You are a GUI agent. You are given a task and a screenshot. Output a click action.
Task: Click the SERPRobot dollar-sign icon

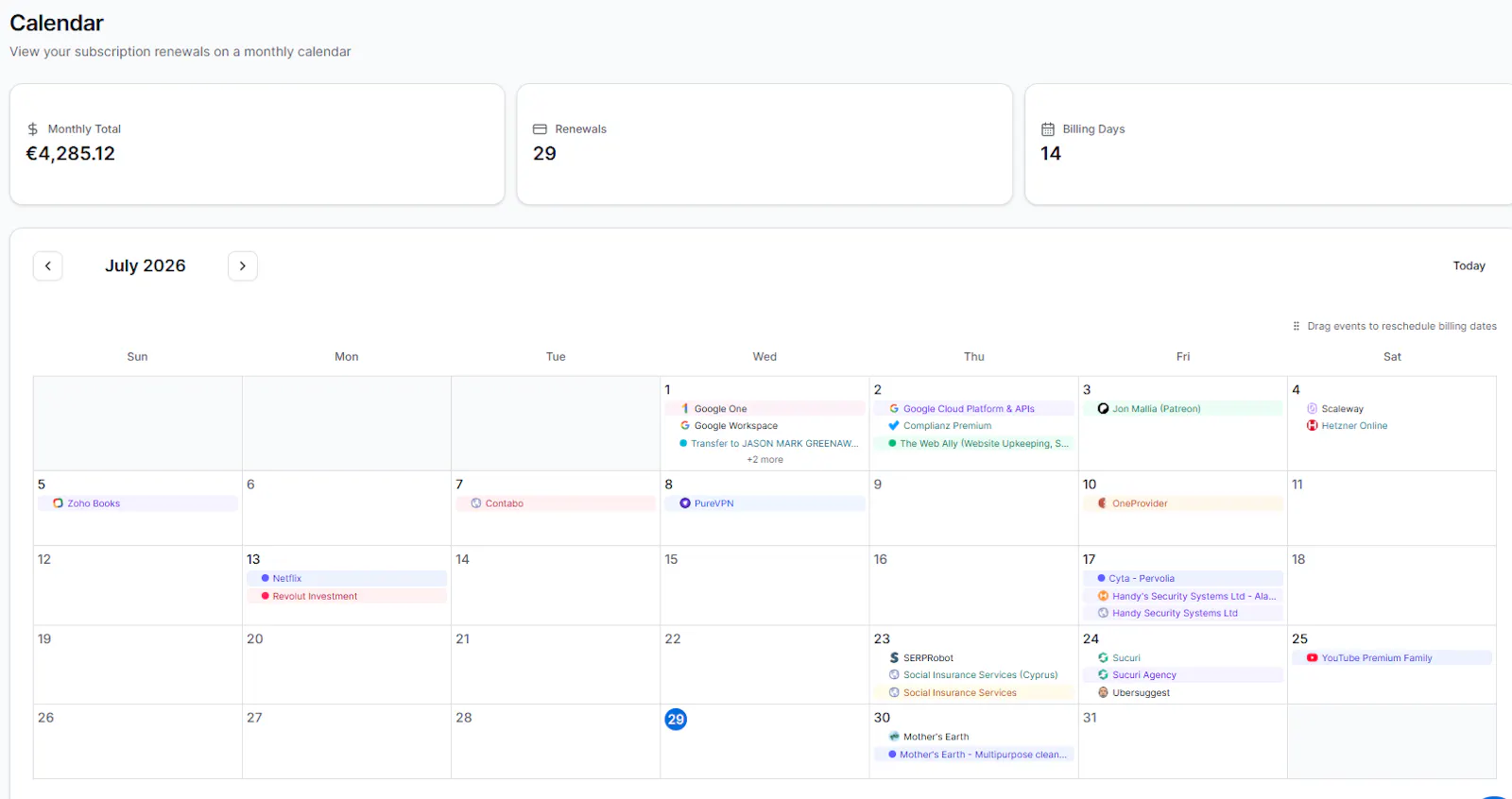tap(894, 658)
